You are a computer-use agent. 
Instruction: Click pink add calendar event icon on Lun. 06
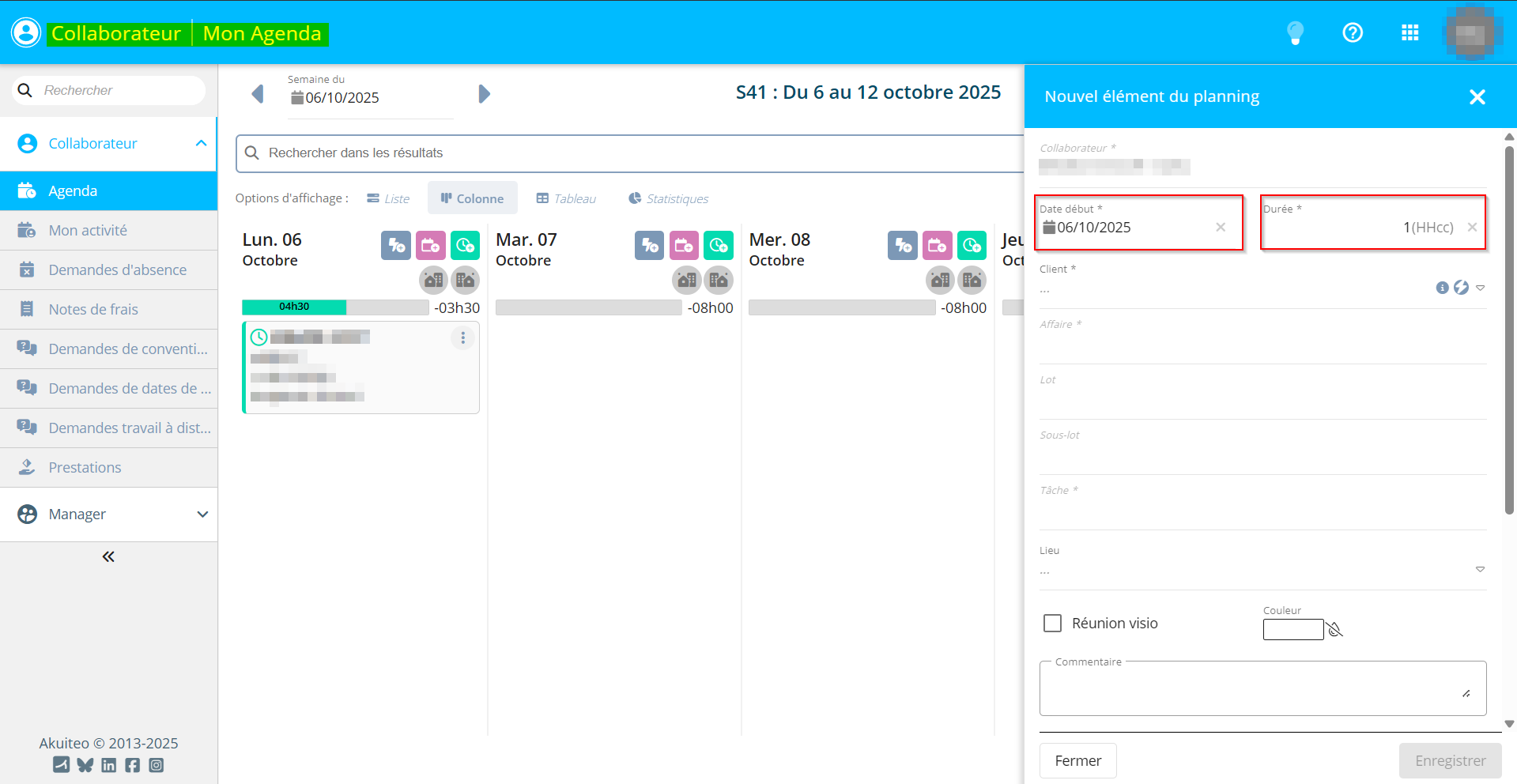point(431,246)
